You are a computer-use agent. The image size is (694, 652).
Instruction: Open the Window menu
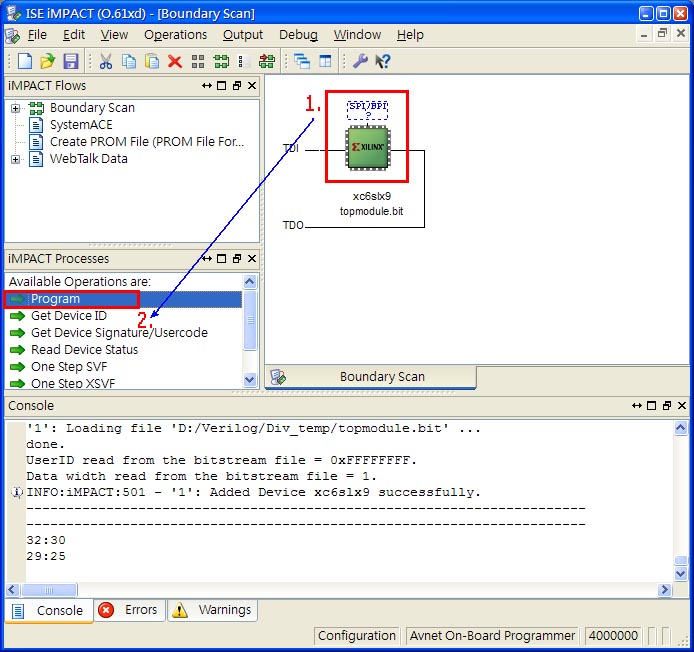(x=358, y=35)
